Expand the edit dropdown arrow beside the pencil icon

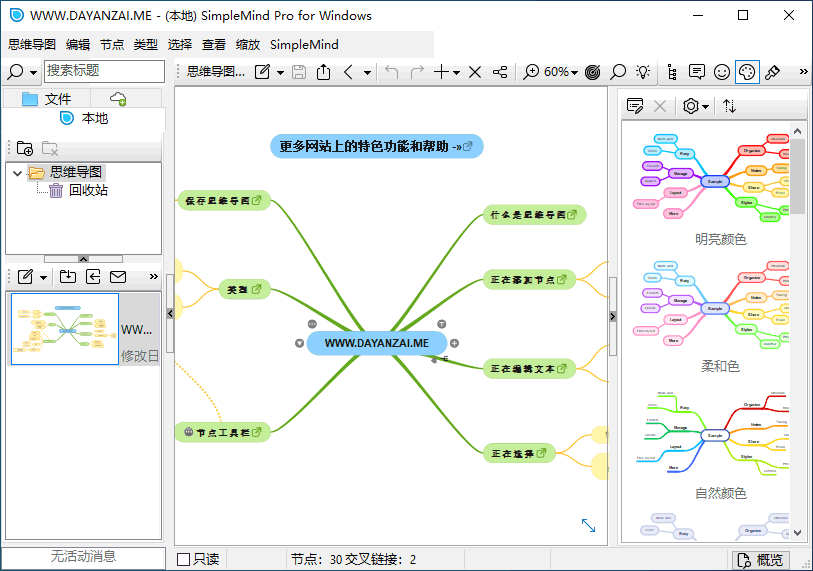[280, 73]
